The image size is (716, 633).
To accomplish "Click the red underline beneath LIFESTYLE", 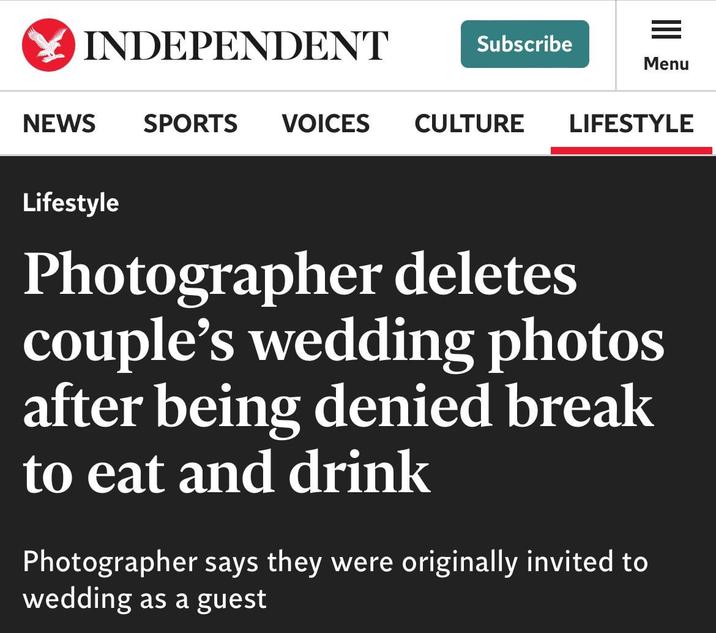I will coord(631,151).
